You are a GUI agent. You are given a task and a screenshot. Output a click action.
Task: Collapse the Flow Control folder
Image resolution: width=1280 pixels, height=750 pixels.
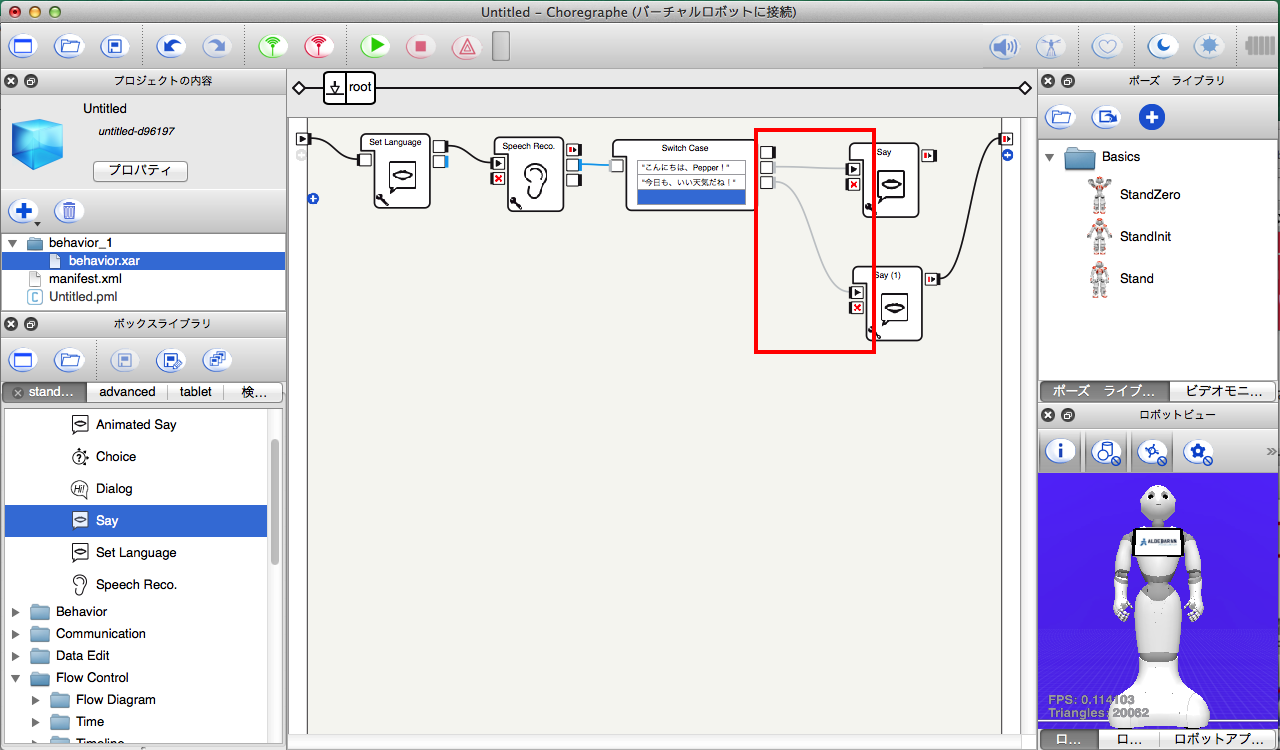tap(15, 678)
